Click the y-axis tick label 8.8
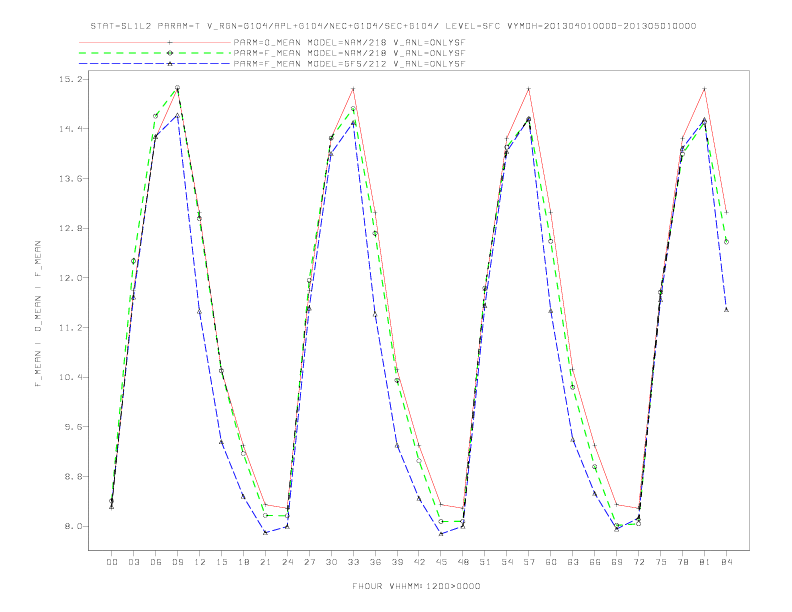This screenshot has width=792, height=612. click(71, 477)
